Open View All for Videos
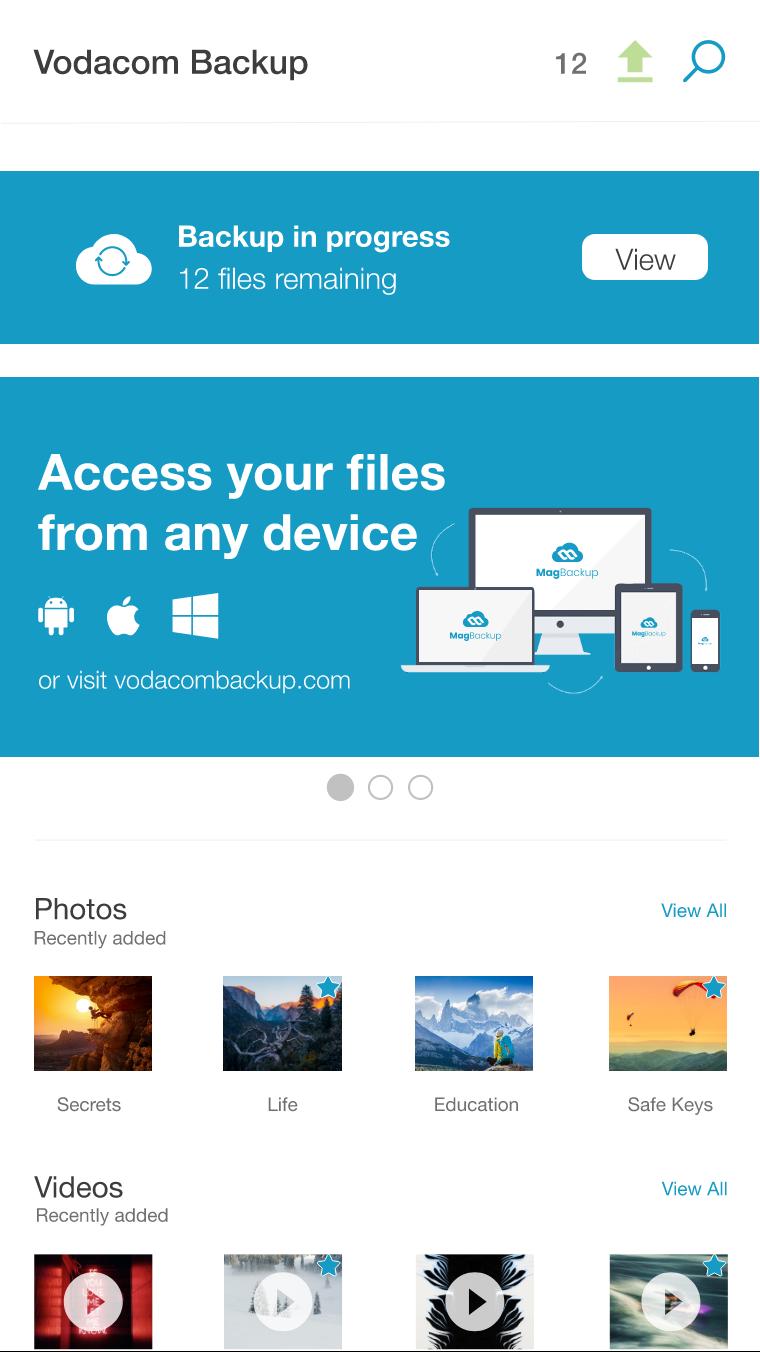The image size is (760, 1352). pyautogui.click(x=694, y=1188)
